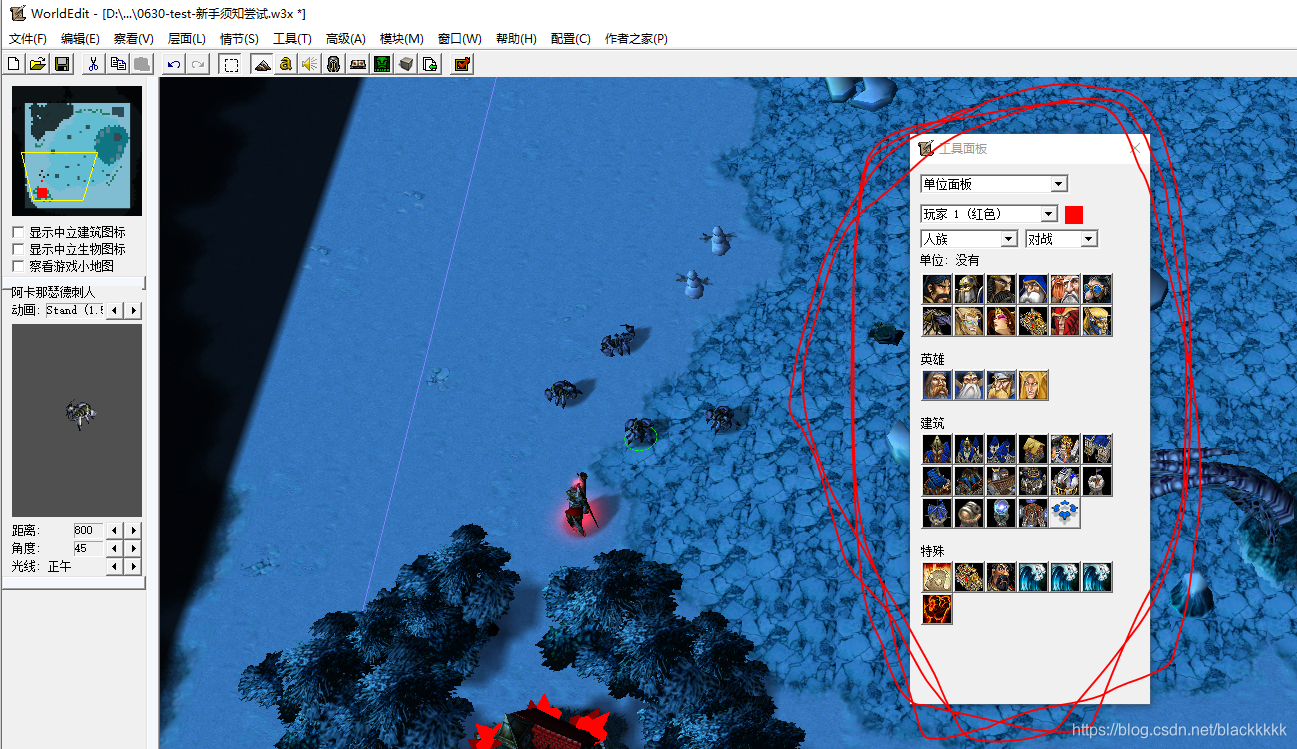
Task: Undo the last edit
Action: [x=174, y=64]
